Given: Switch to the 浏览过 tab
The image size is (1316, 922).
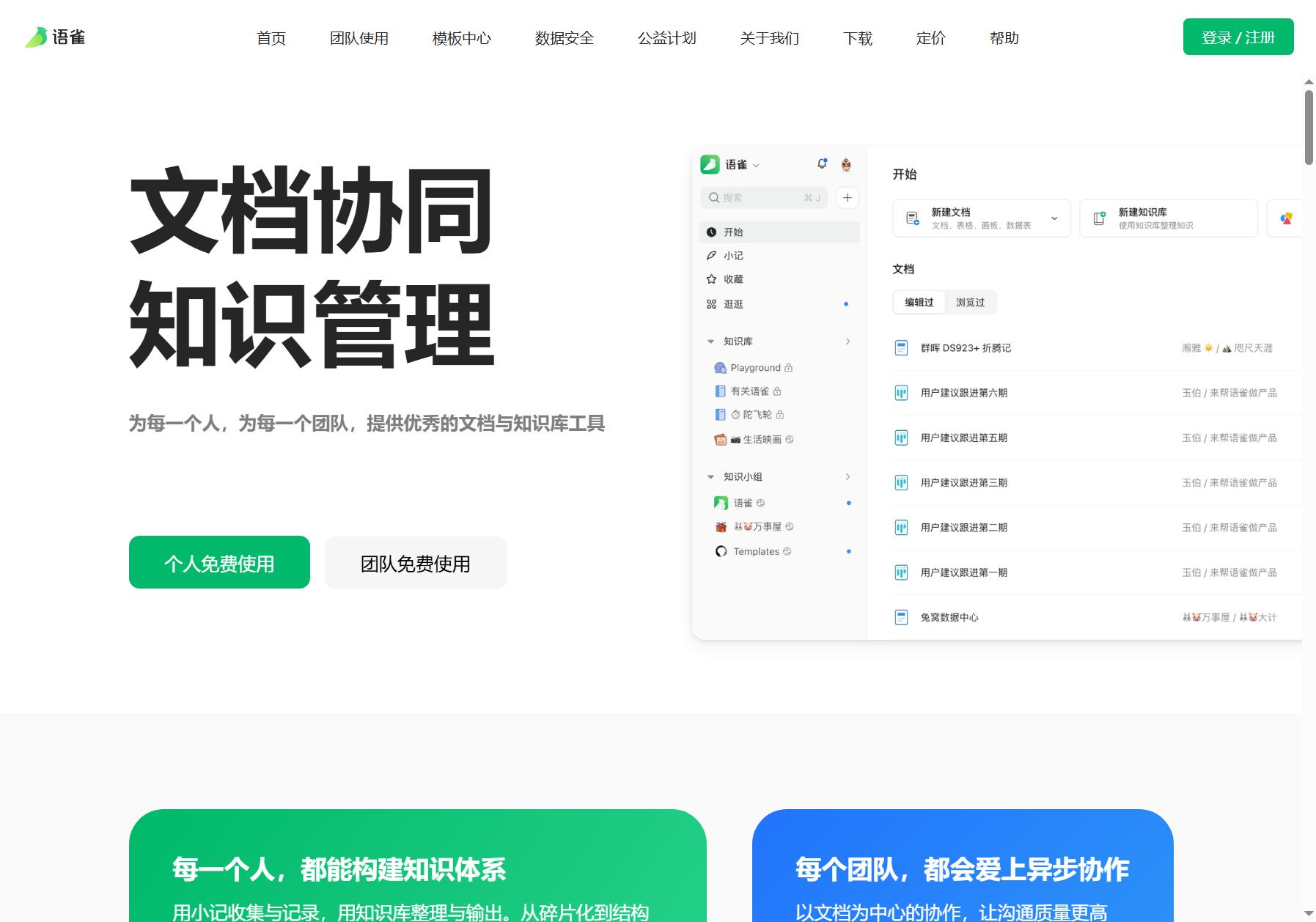Looking at the screenshot, I should tap(970, 303).
